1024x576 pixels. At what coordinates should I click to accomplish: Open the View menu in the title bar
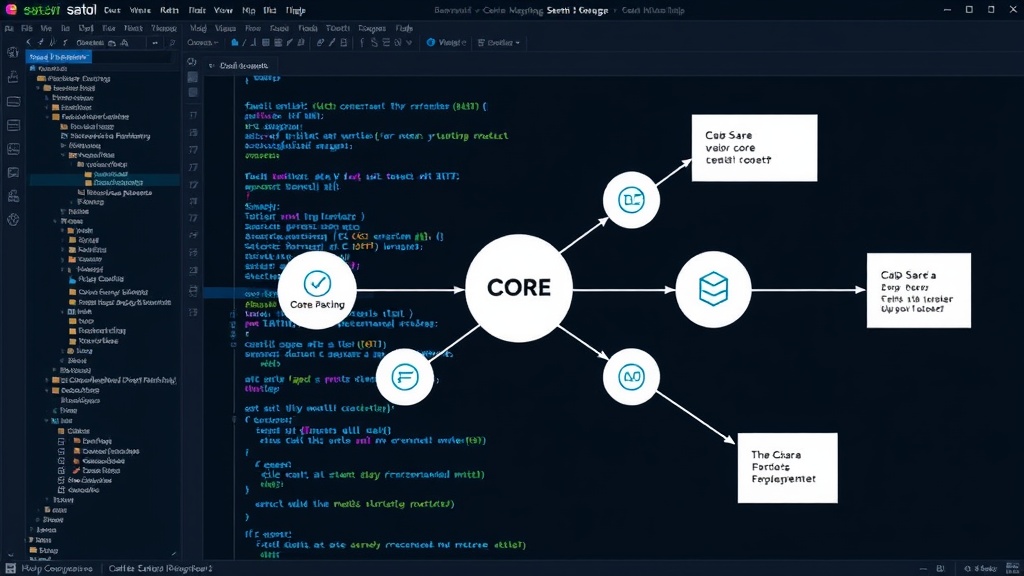click(x=223, y=10)
